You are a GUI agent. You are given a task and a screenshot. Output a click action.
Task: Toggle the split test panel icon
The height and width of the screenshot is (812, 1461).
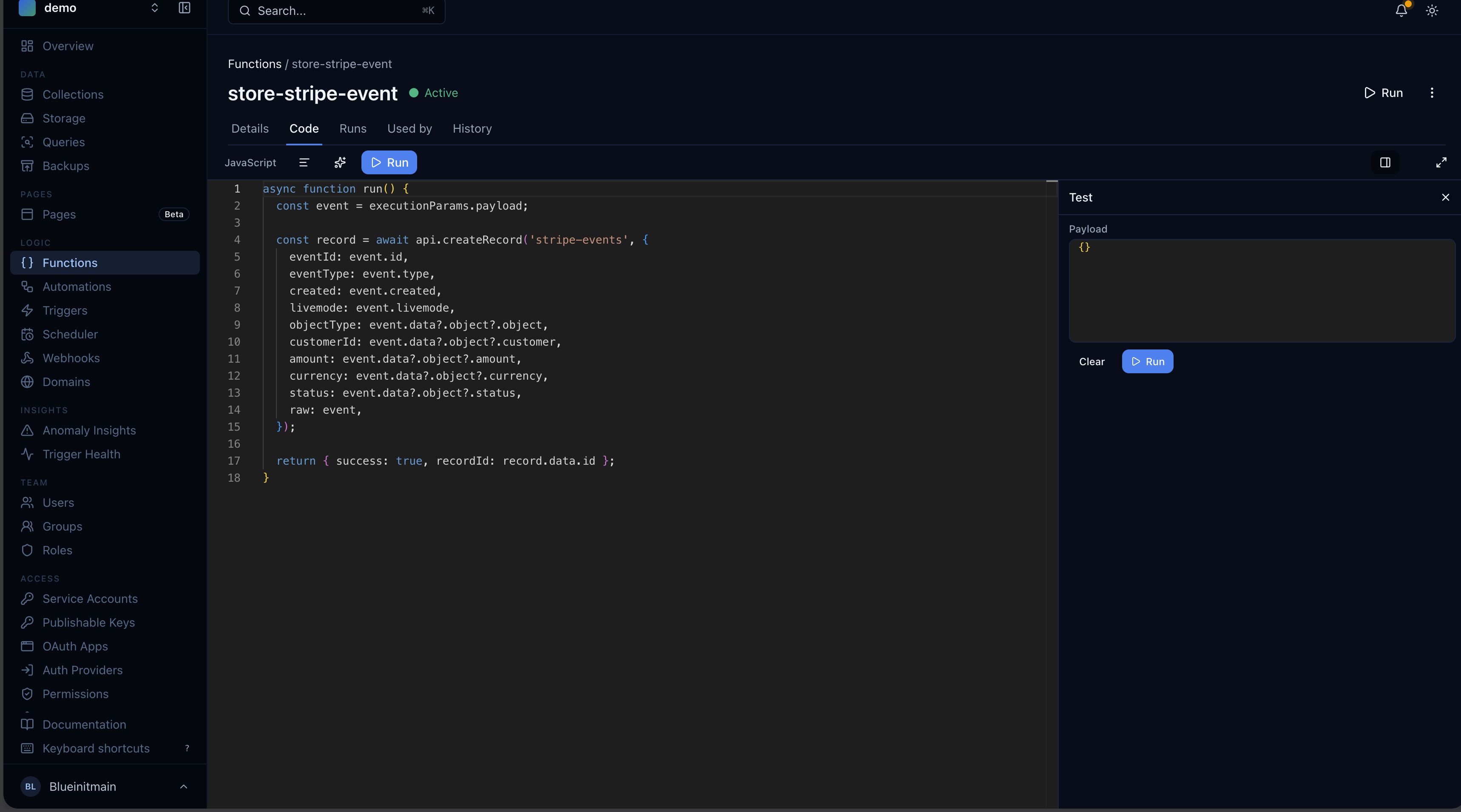point(1385,163)
